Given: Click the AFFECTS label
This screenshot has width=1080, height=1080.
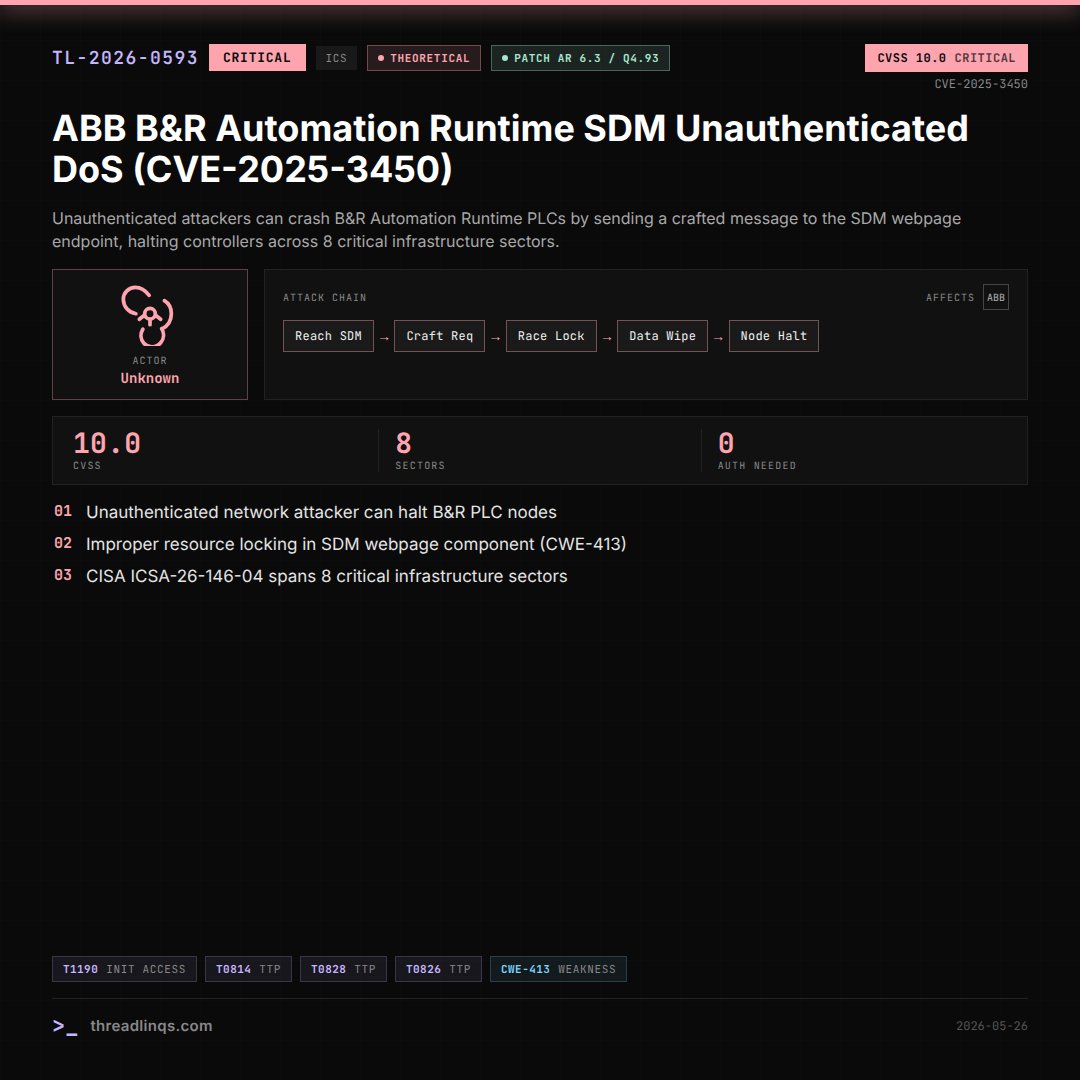Looking at the screenshot, I should pos(950,298).
